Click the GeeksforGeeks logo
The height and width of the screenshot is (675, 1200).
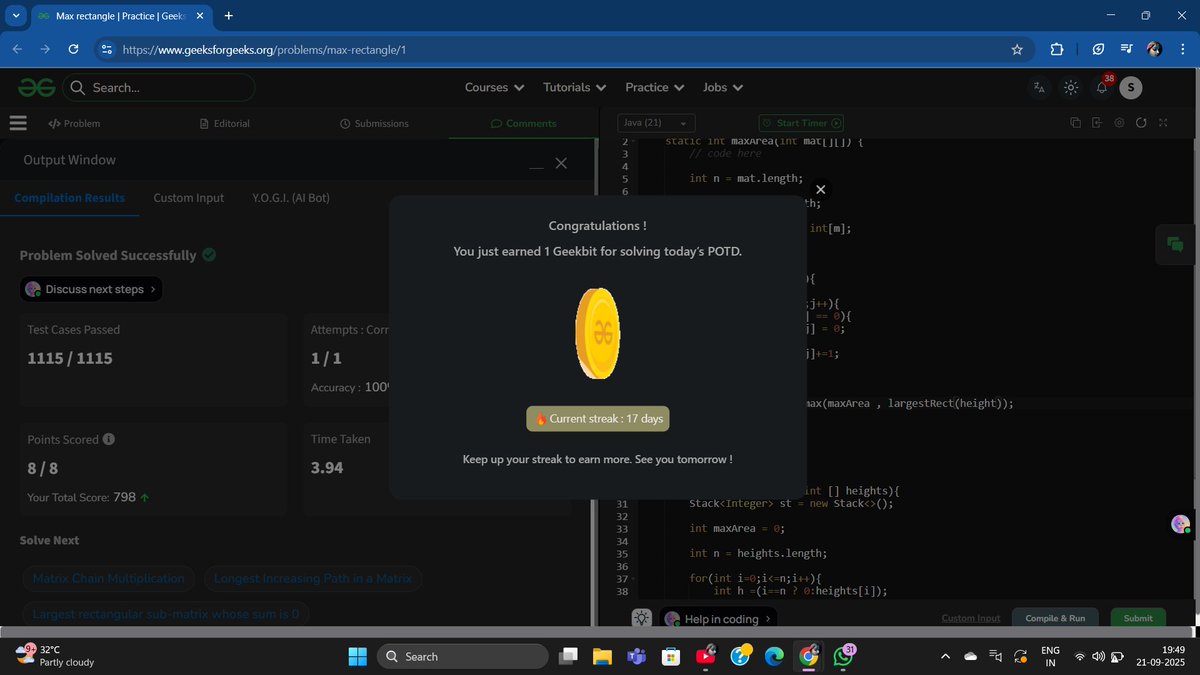point(37,88)
